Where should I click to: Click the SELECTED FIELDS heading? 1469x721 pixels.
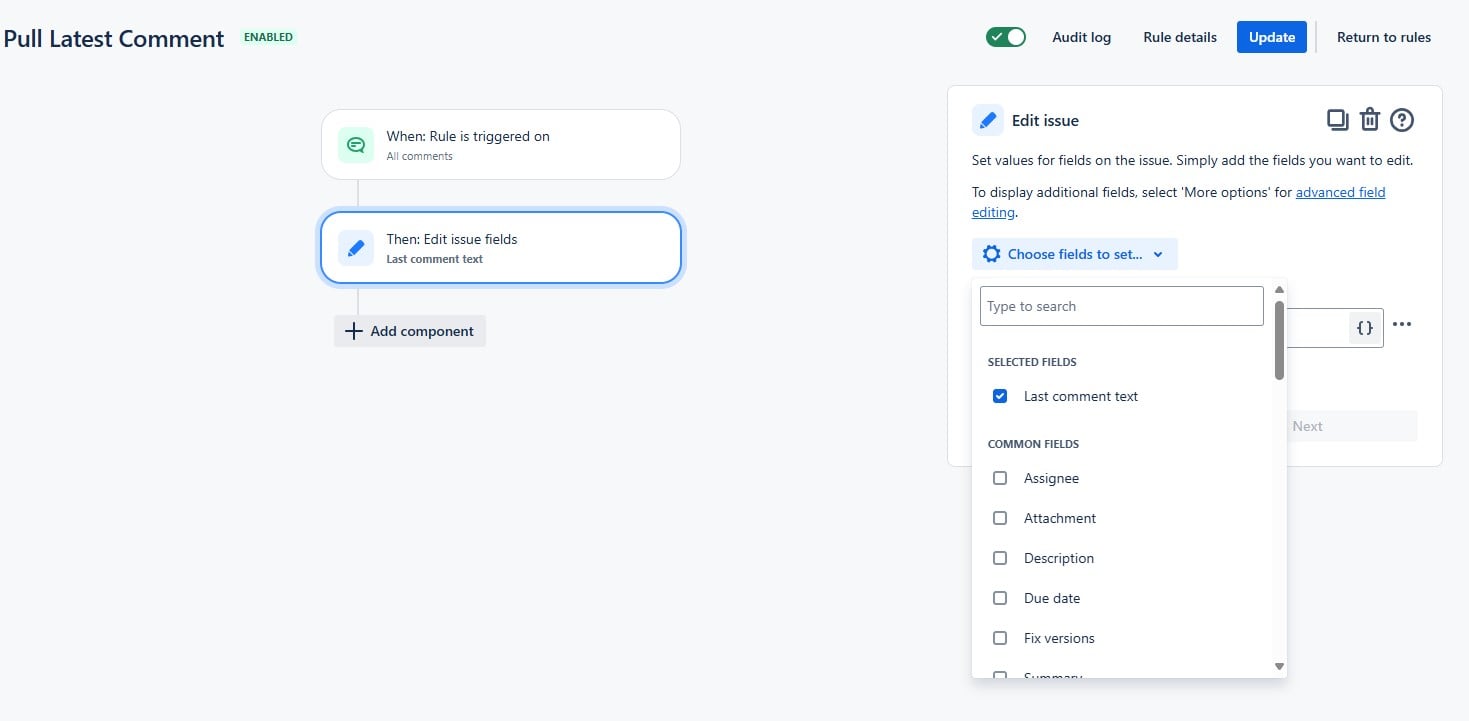tap(1032, 362)
